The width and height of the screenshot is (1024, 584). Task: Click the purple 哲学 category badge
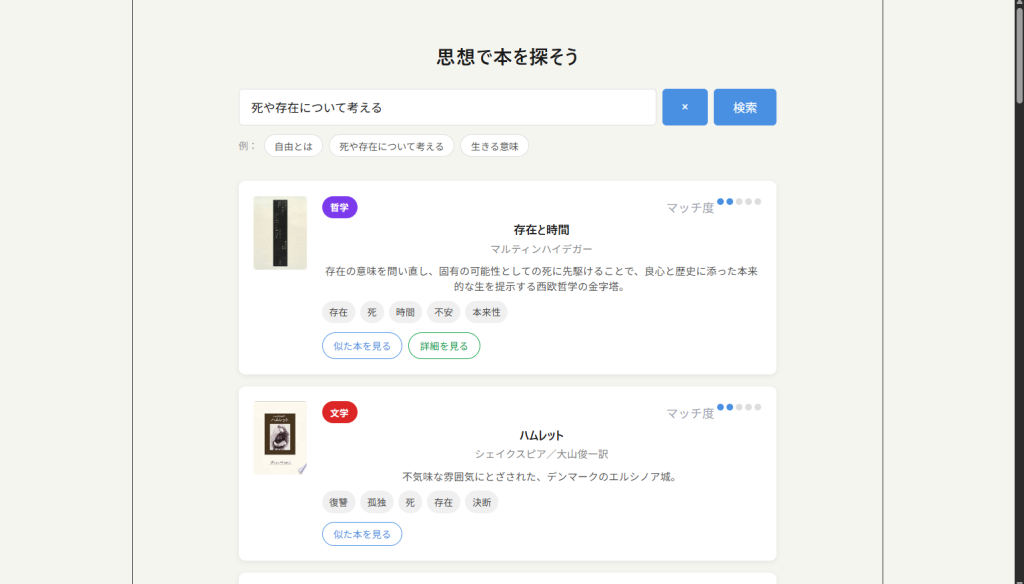(340, 207)
